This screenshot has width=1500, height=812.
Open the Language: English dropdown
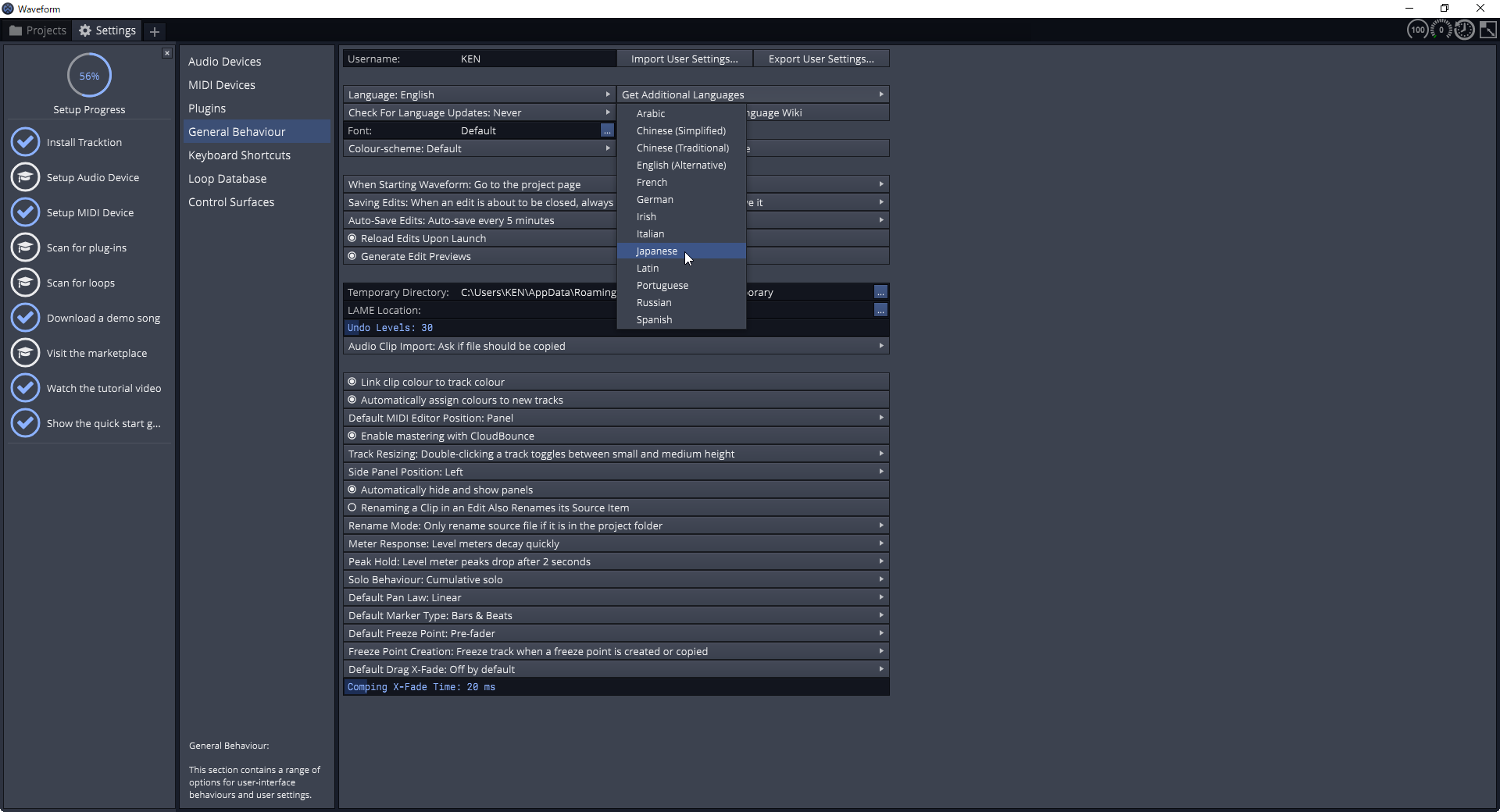480,94
